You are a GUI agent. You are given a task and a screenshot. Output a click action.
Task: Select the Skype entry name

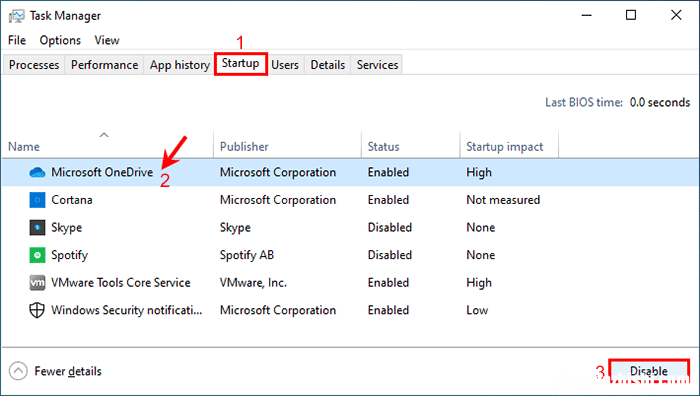[x=67, y=227]
